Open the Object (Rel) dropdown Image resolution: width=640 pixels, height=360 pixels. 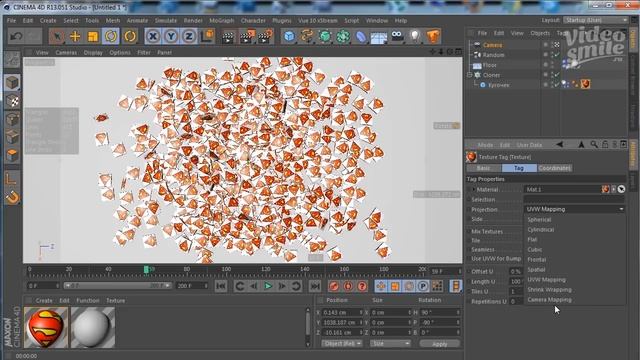[342, 344]
